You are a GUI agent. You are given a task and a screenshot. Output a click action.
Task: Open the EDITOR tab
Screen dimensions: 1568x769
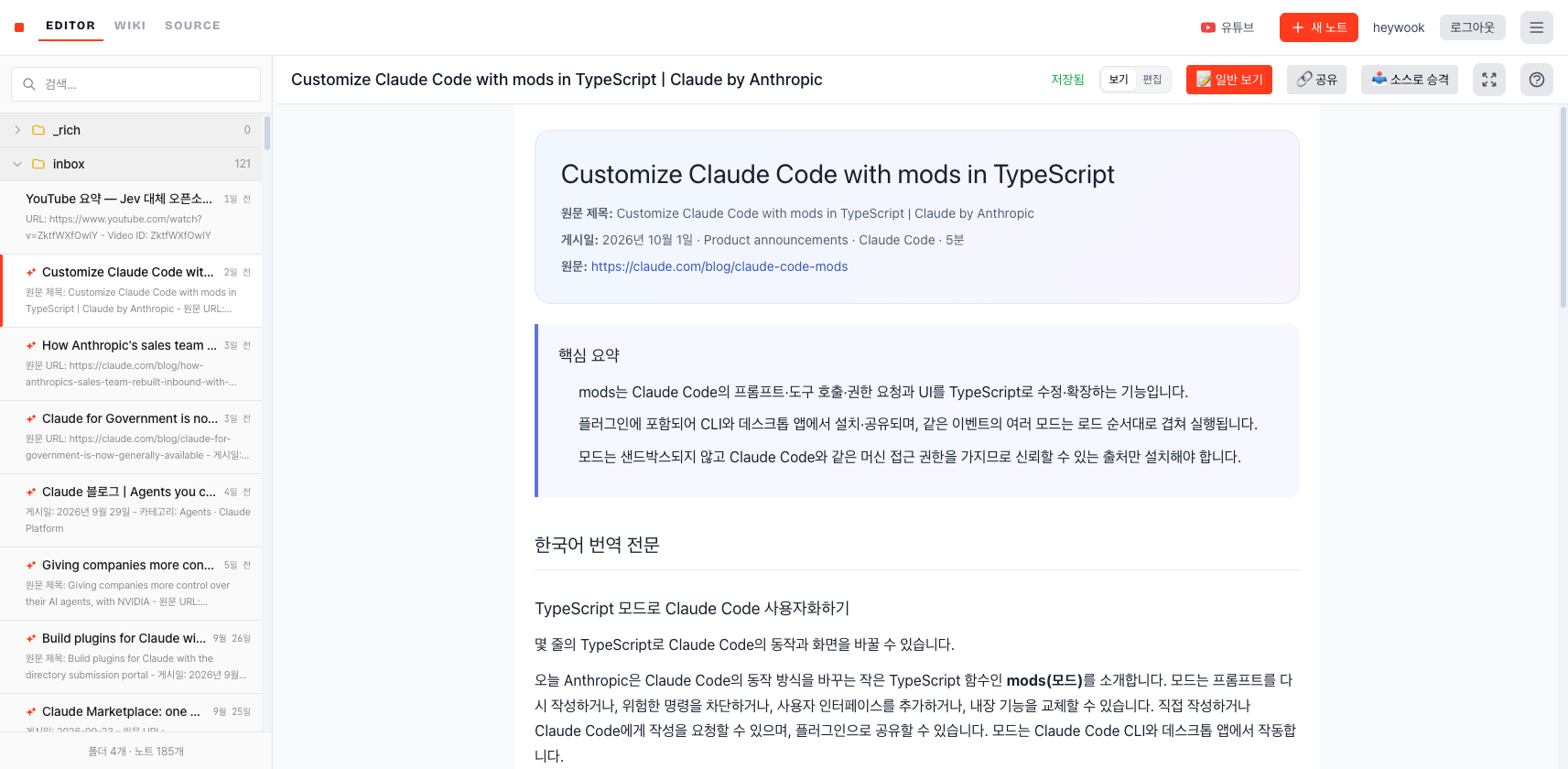point(70,26)
